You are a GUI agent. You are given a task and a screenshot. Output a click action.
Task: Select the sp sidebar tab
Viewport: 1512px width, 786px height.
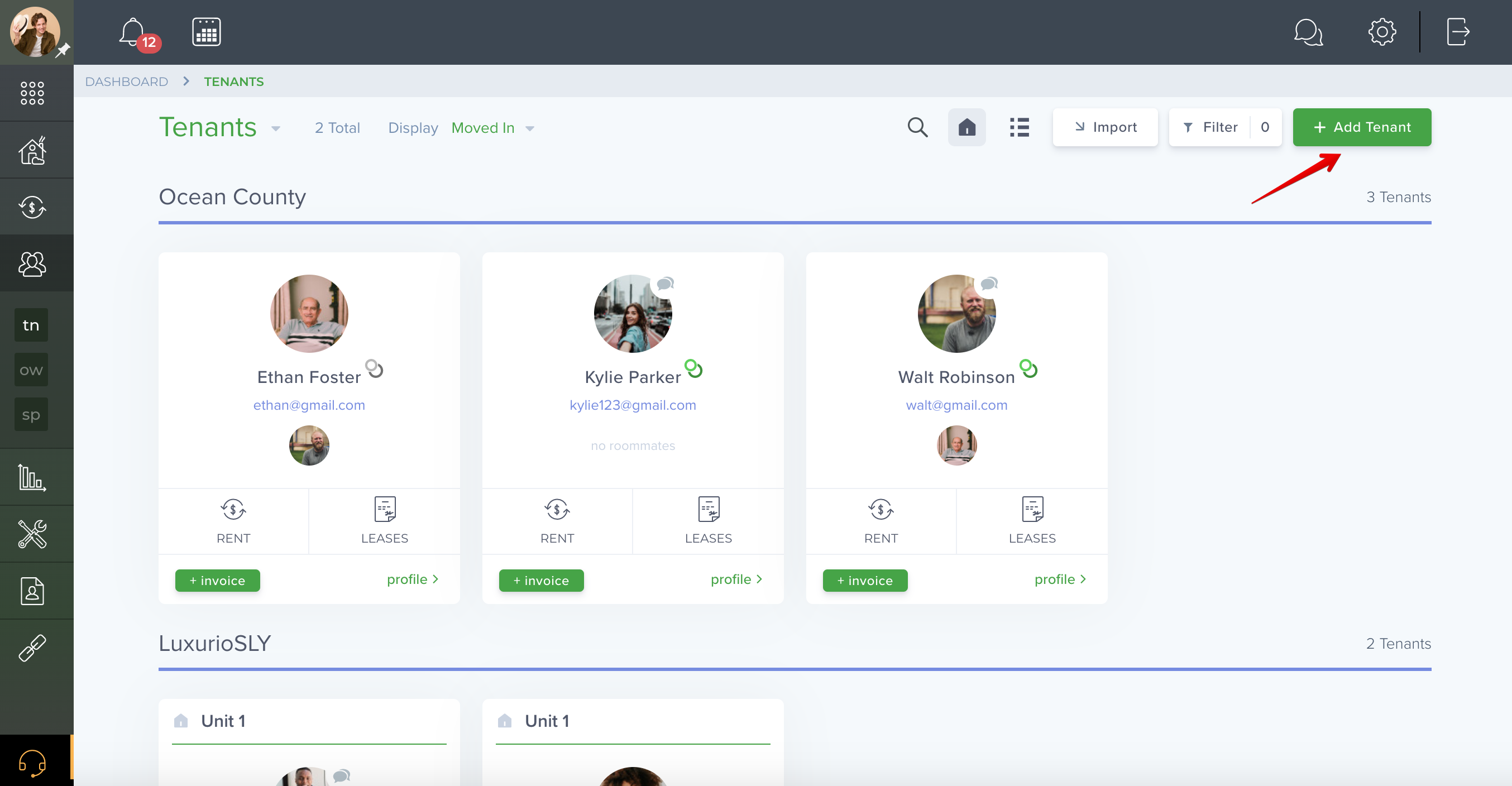coord(31,414)
